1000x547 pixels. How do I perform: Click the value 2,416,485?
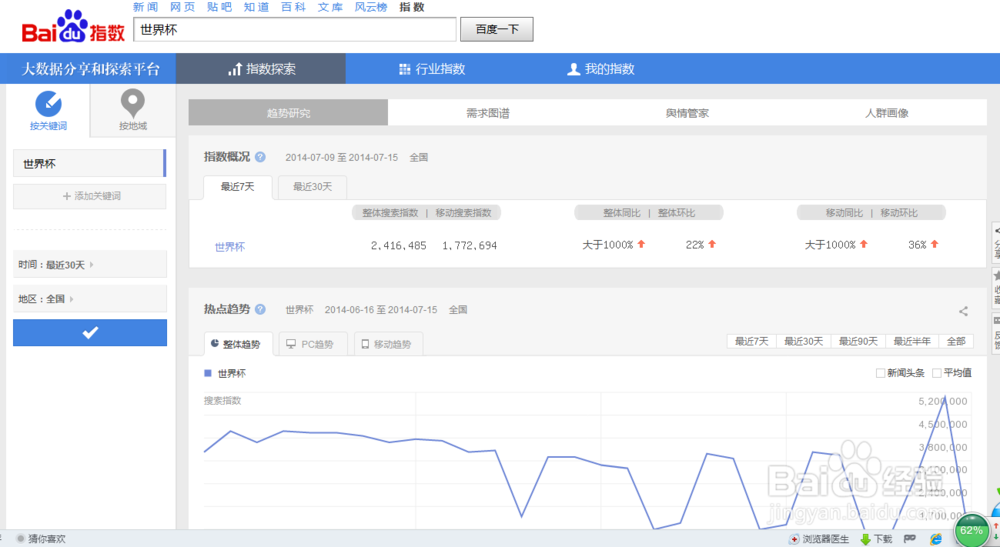coord(399,245)
